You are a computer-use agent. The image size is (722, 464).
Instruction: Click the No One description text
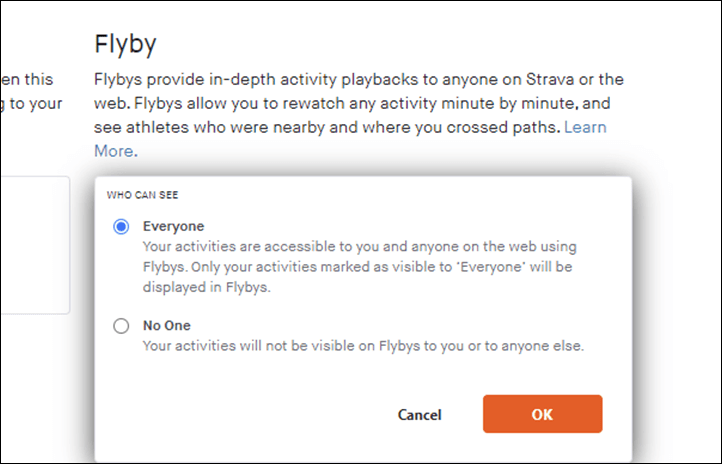click(363, 346)
